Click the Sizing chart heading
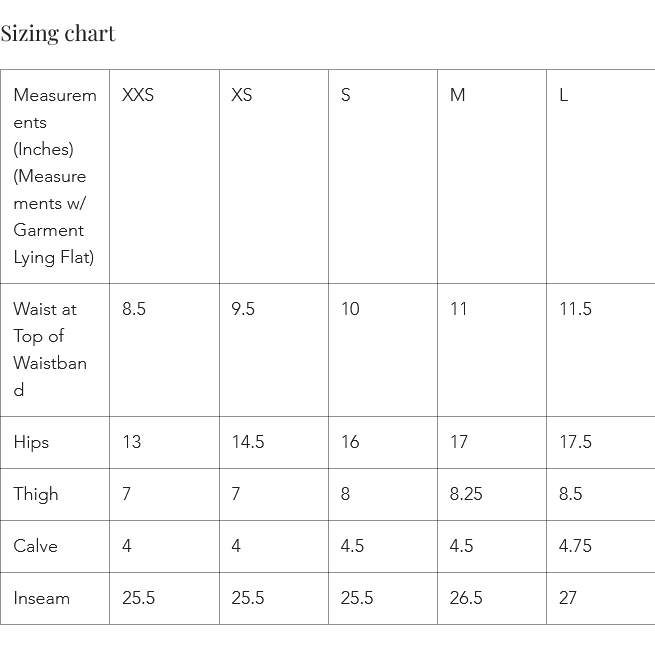Image resolution: width=655 pixels, height=662 pixels. (58, 33)
